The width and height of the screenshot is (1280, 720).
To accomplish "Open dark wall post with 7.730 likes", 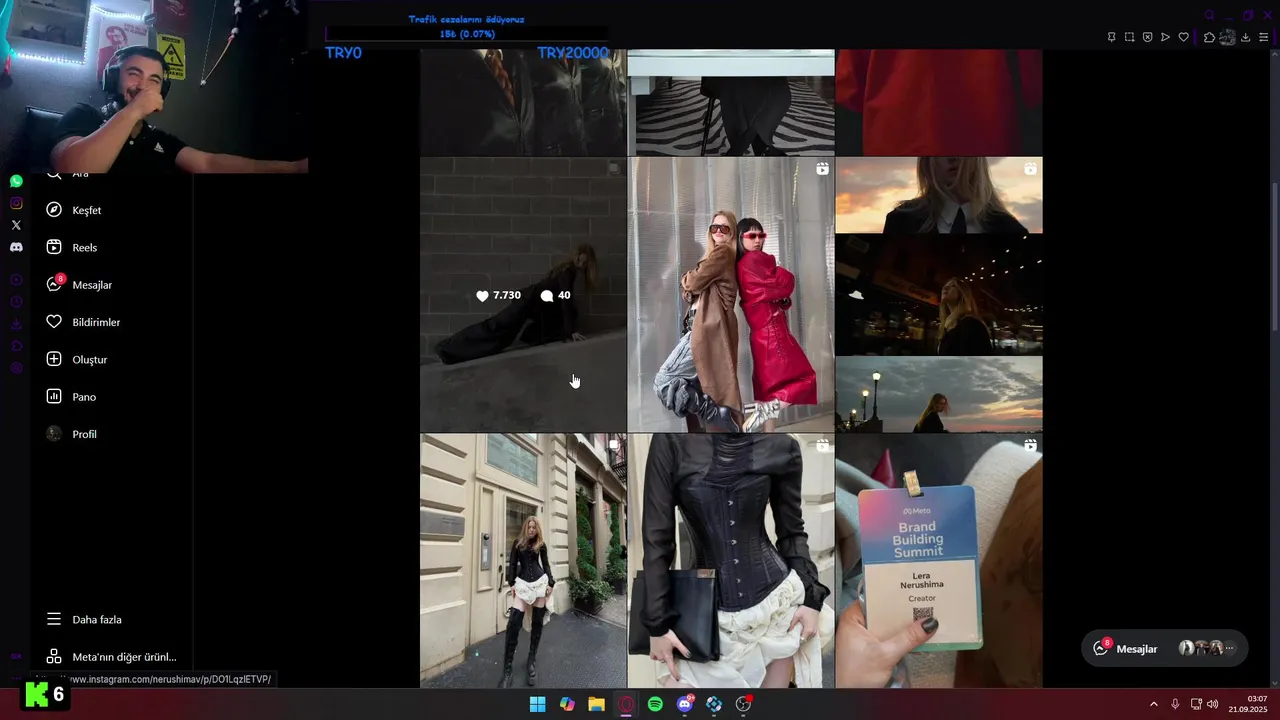I will point(523,294).
